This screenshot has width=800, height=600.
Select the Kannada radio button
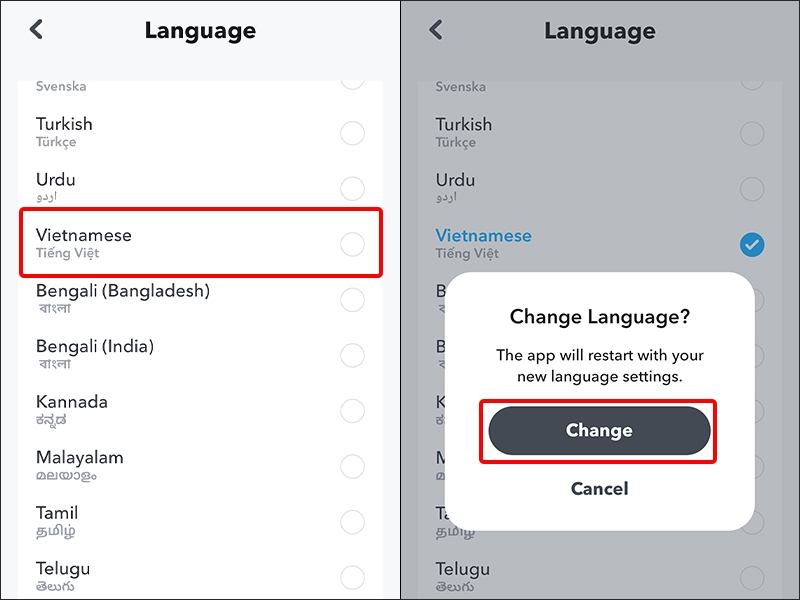[352, 411]
